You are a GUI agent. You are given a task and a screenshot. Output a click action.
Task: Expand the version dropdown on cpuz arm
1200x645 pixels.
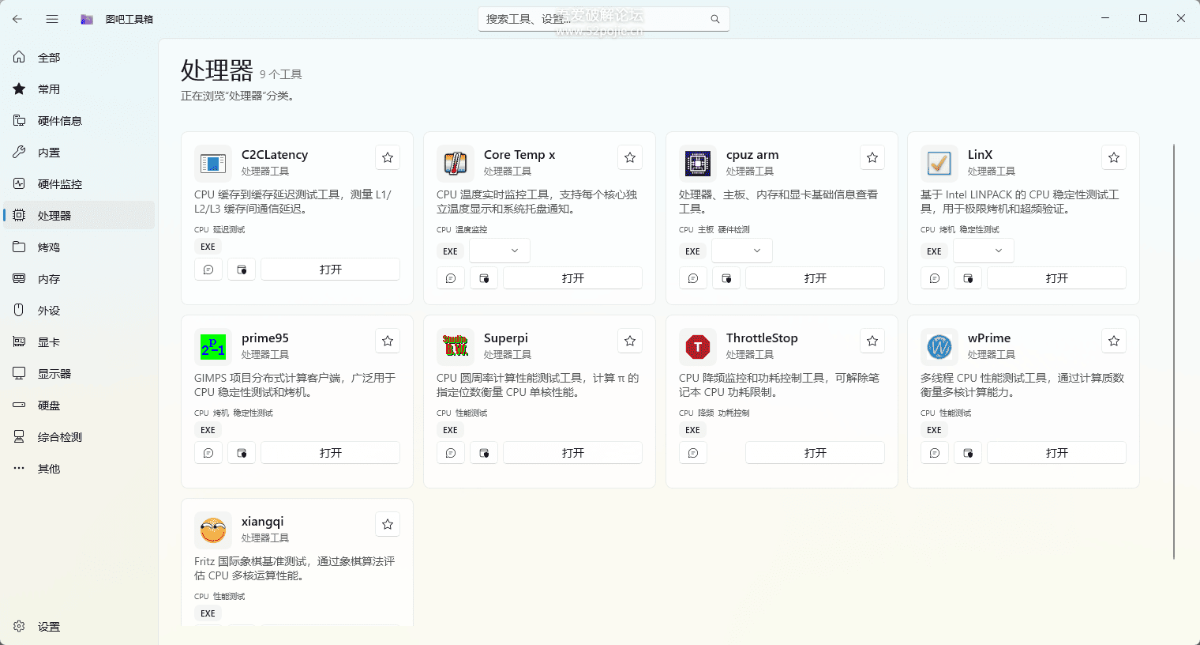[742, 250]
